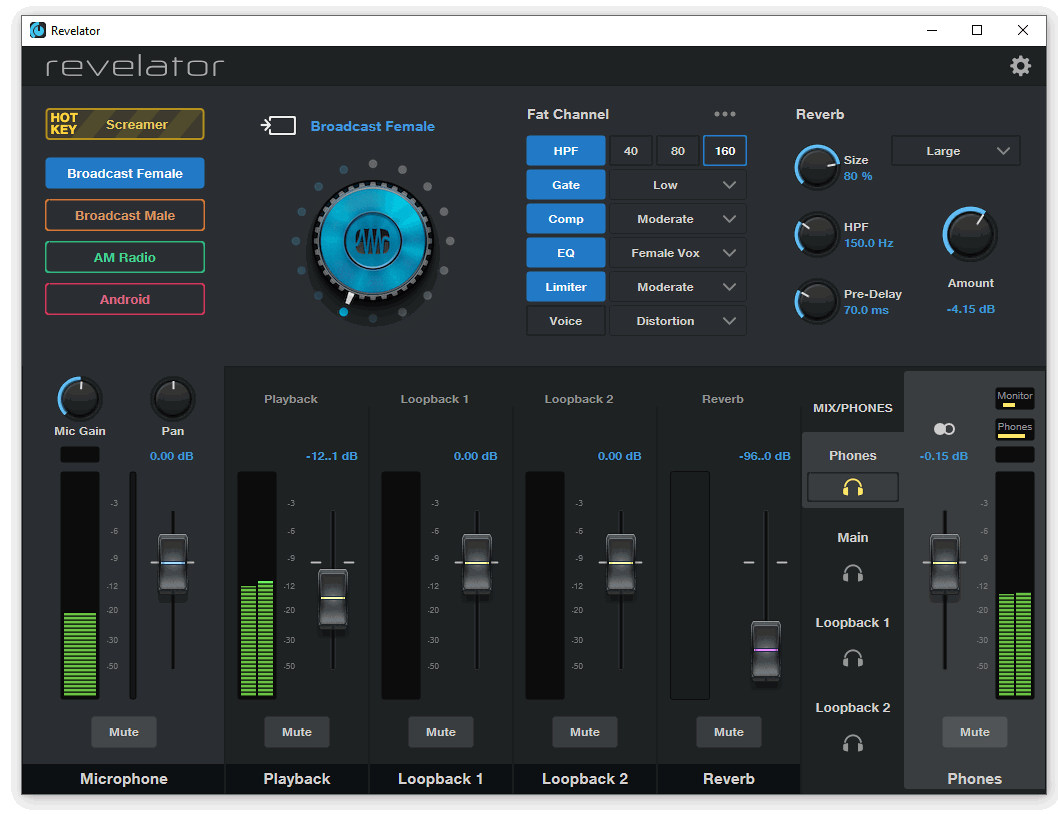Screen dimensions: 1058x814
Task: Mute the Microphone channel
Action: (123, 732)
